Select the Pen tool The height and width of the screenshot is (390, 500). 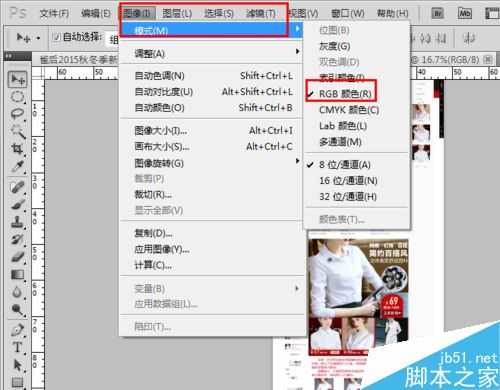pos(17,330)
